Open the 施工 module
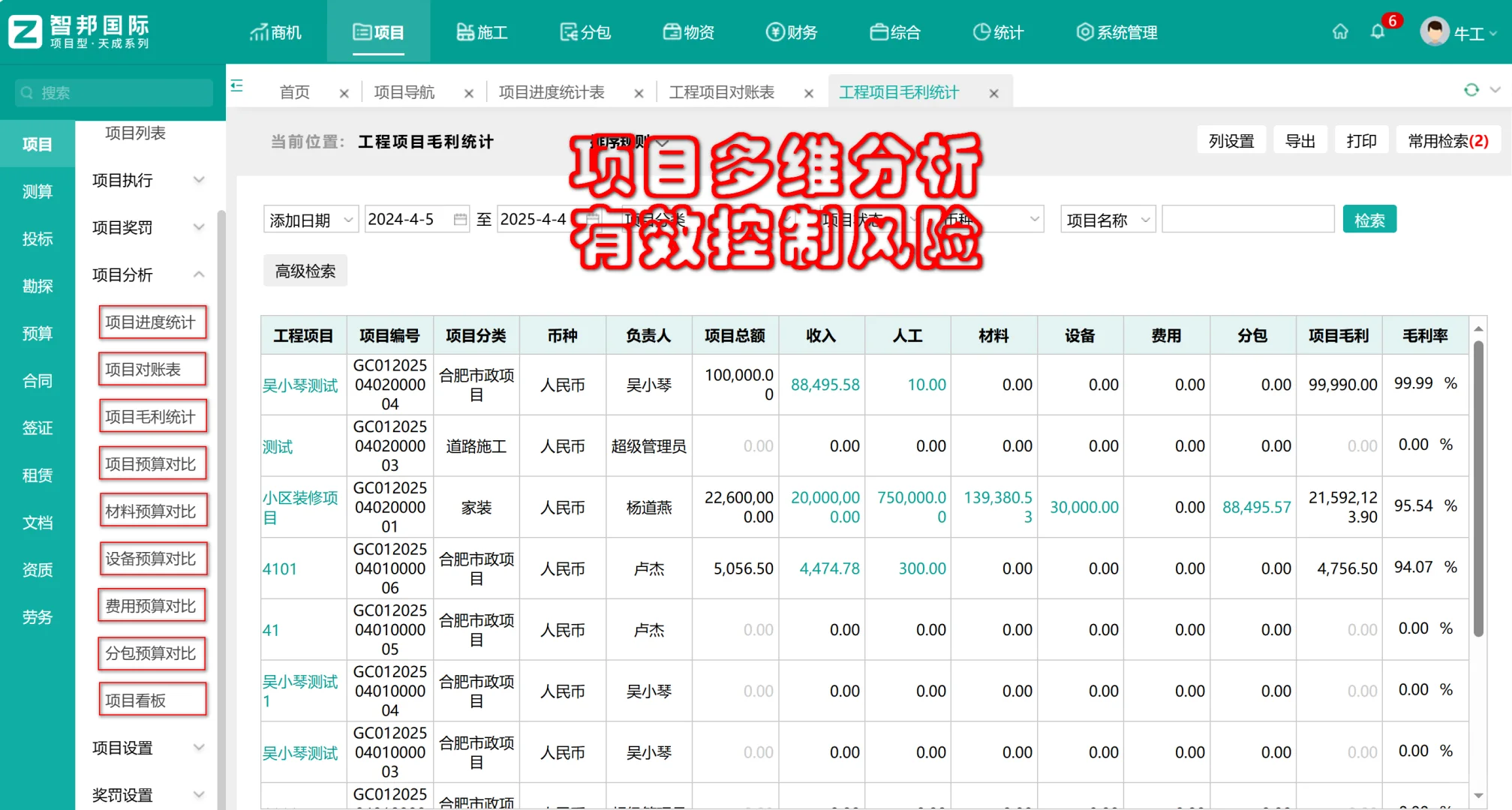 (x=482, y=31)
